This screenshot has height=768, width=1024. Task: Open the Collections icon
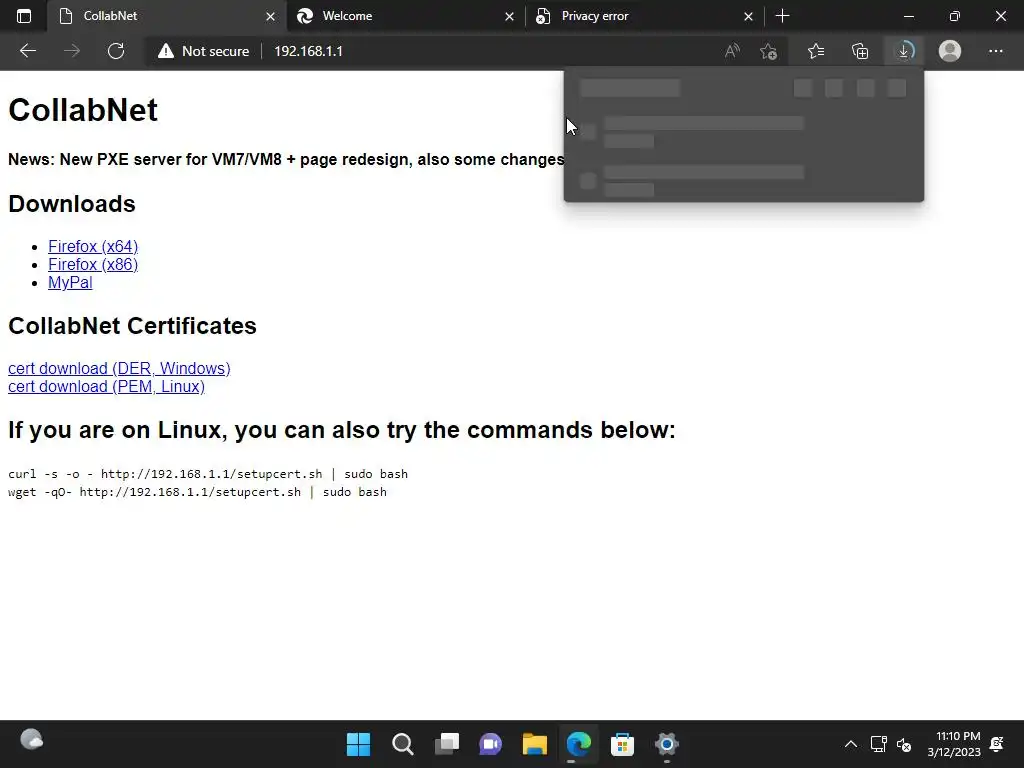click(x=860, y=51)
